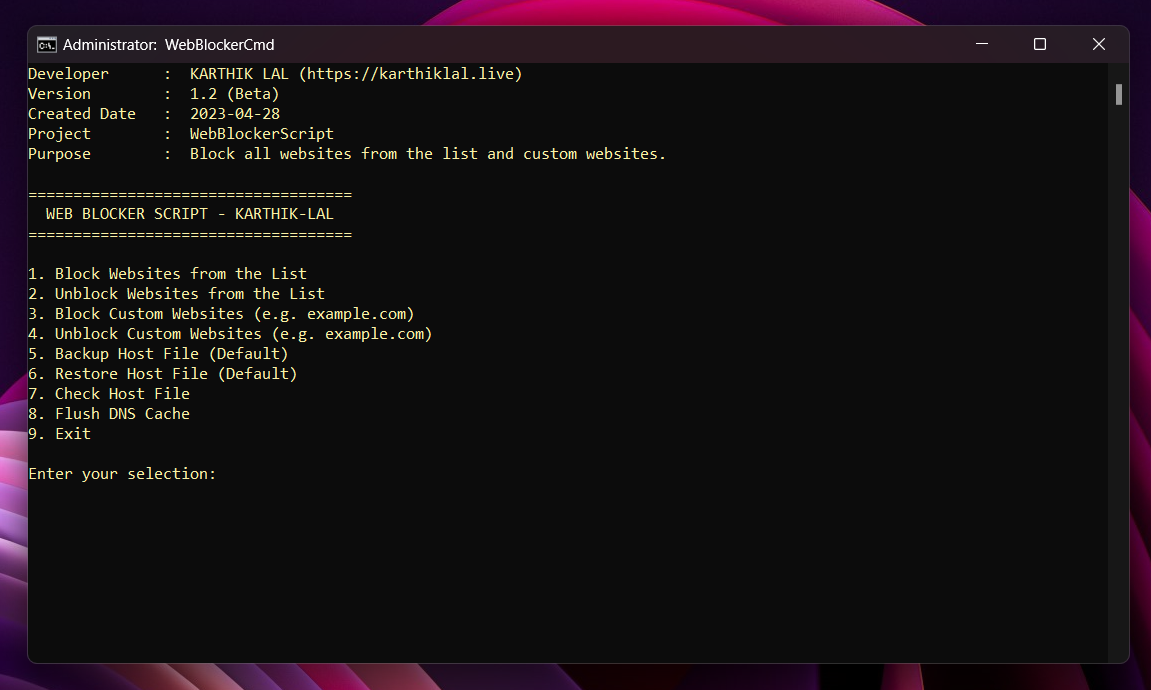The height and width of the screenshot is (690, 1151).
Task: Click the 'Purpose' description line
Action: coord(346,154)
